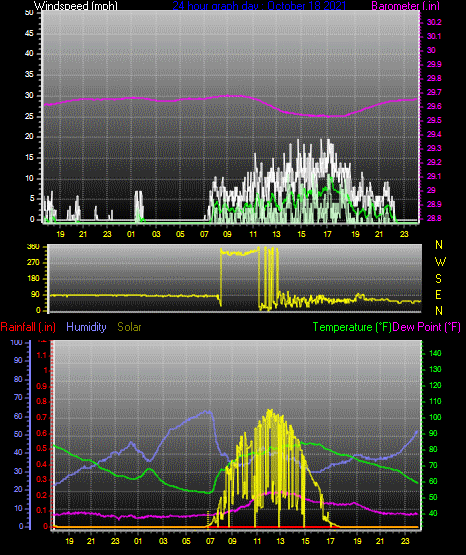The image size is (466, 555).
Task: Click 5 on the windspeed scale
Action: point(32,199)
